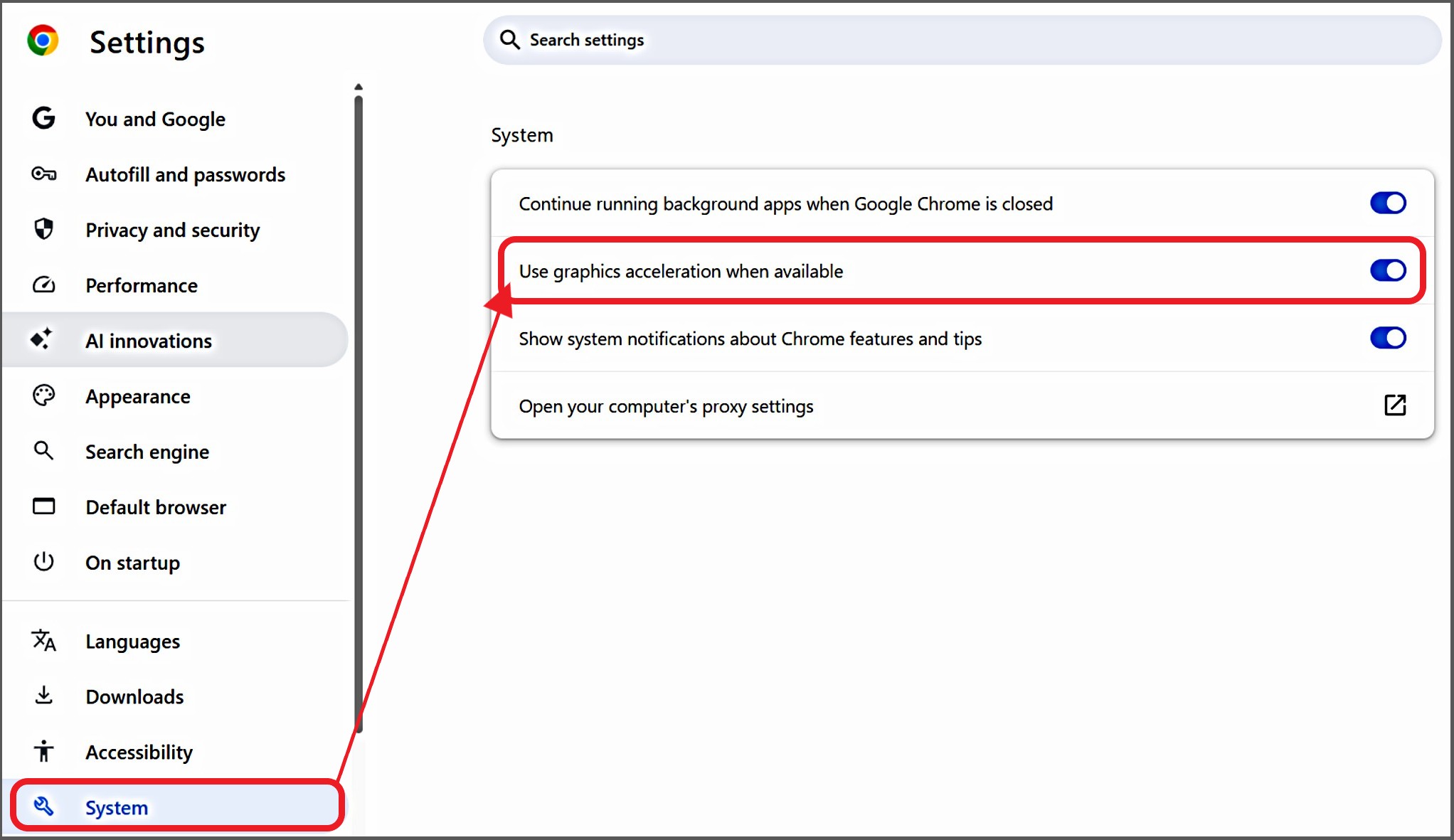Go to Search engine settings
1454x840 pixels.
pos(147,452)
